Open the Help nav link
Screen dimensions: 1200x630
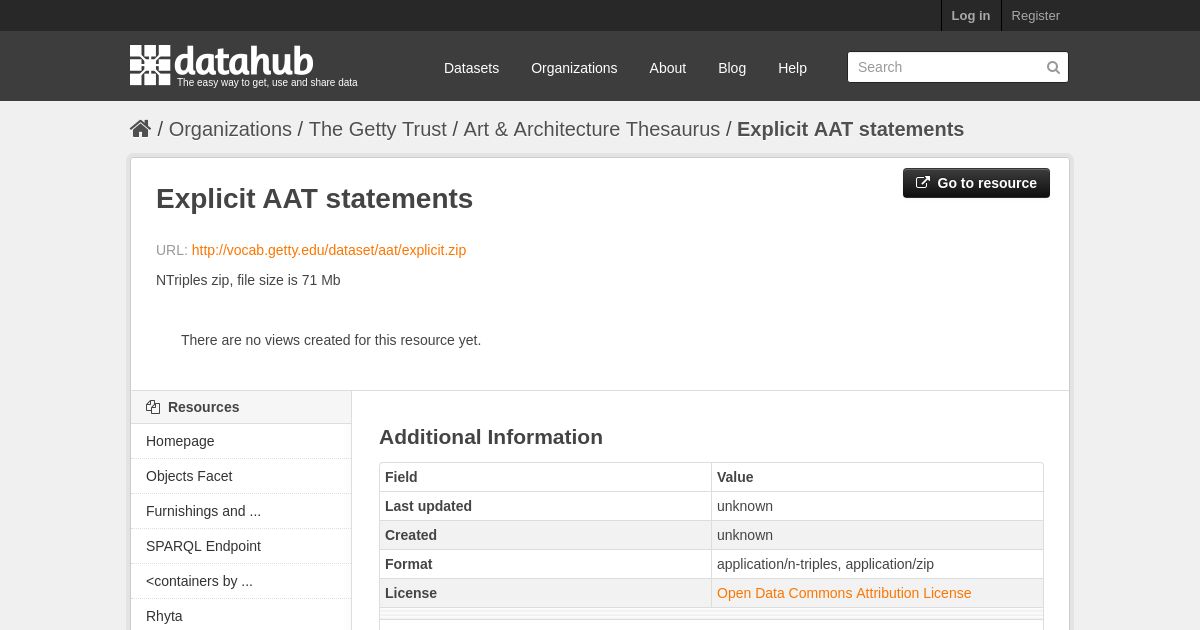pos(792,68)
